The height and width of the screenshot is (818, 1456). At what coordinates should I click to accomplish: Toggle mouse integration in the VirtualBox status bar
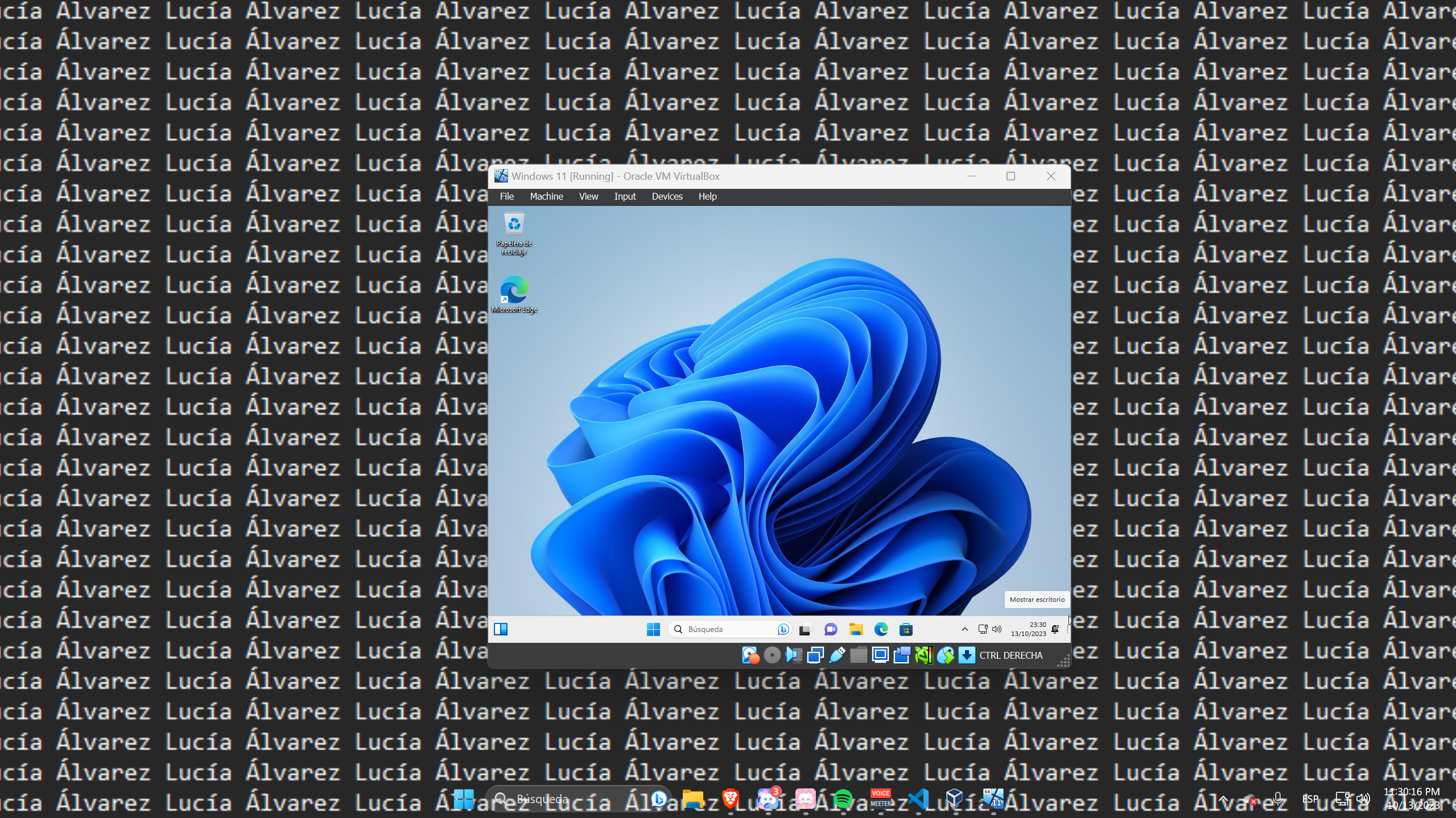coord(946,655)
